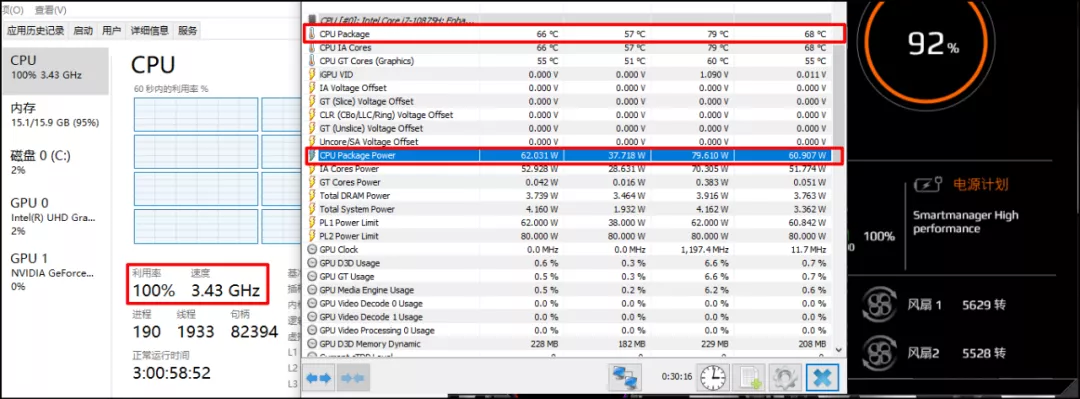
Task: Click the 3.43 GHz speed value in Task Manager
Action: click(x=225, y=291)
